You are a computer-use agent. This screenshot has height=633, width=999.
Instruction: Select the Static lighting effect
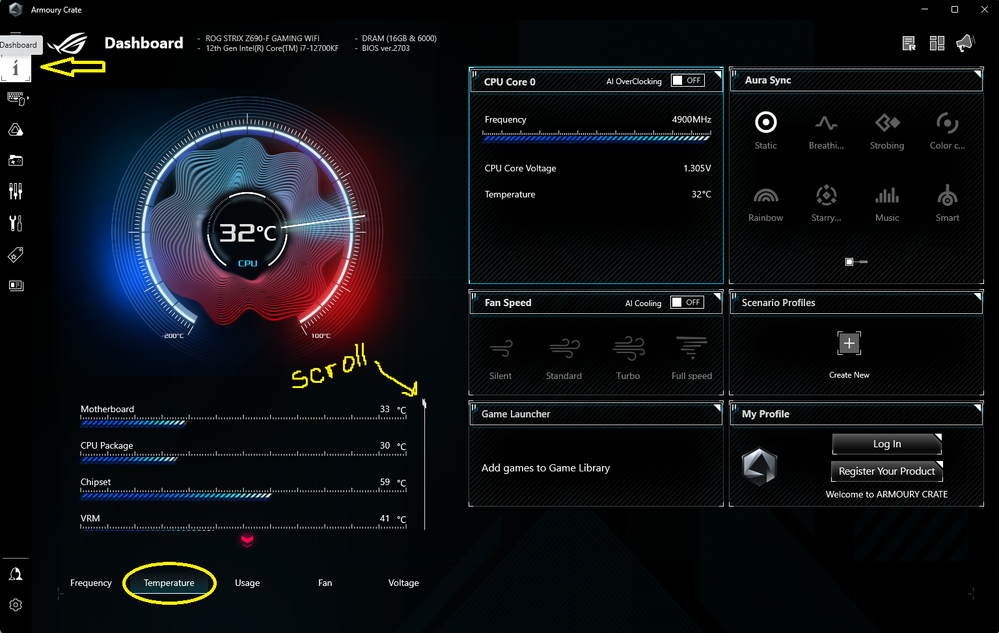pos(766,131)
